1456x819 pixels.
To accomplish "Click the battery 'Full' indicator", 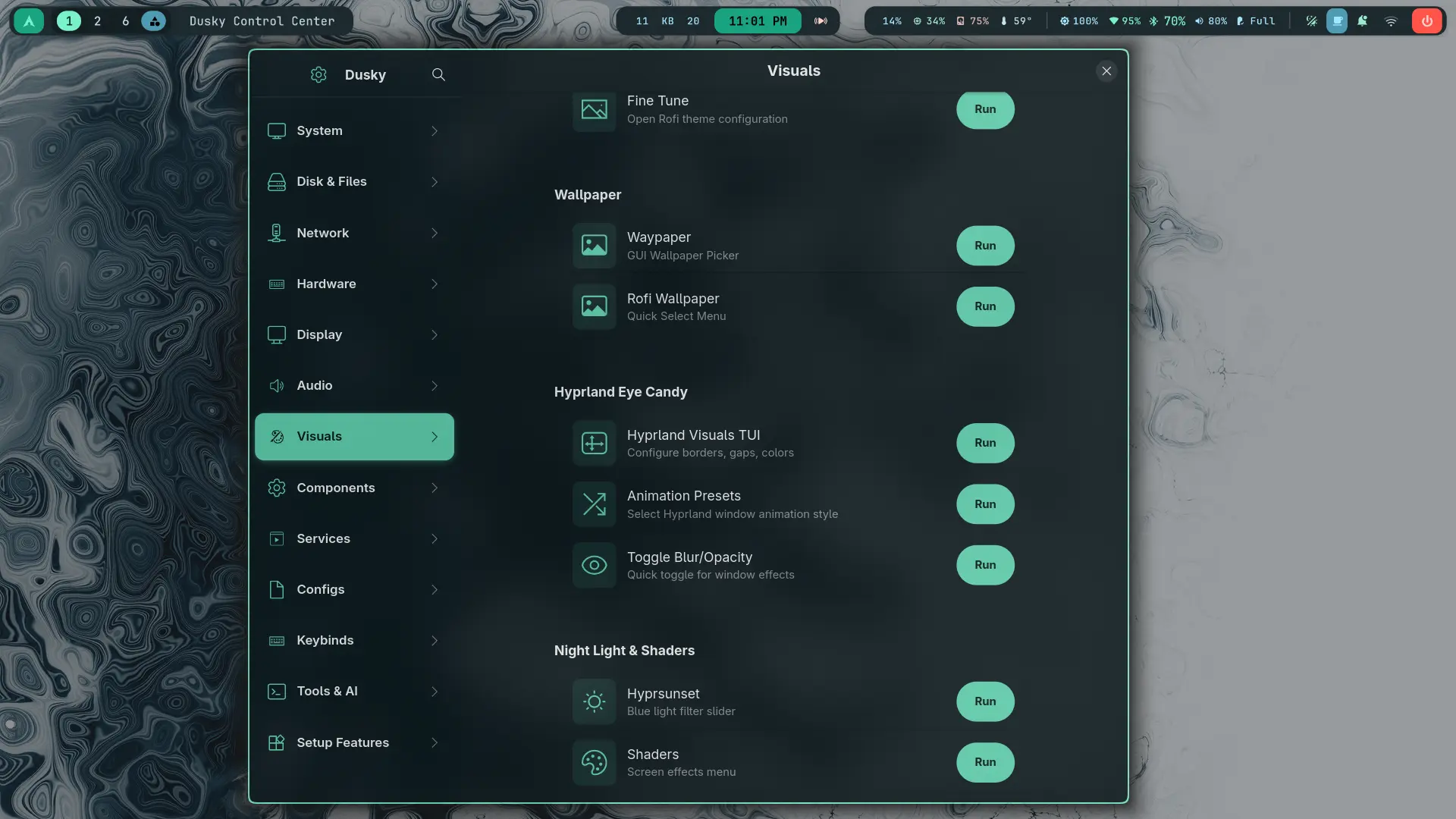I will tap(1256, 21).
